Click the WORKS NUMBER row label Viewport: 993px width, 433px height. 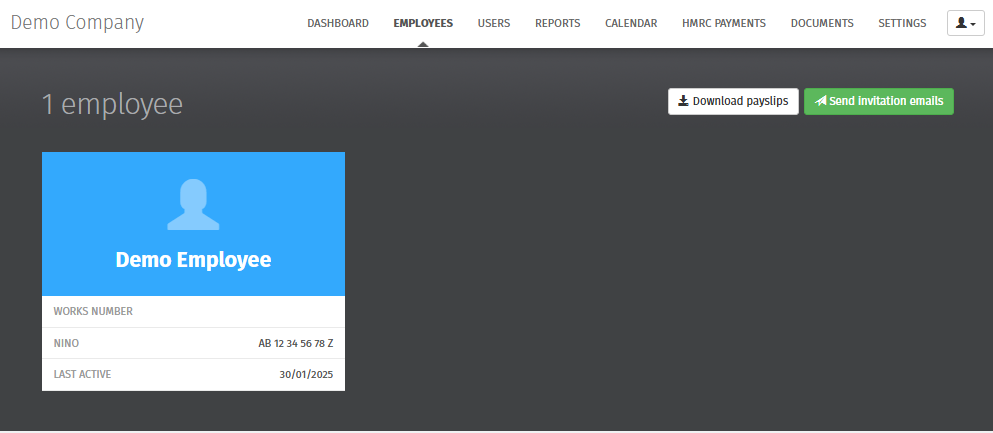coord(93,311)
